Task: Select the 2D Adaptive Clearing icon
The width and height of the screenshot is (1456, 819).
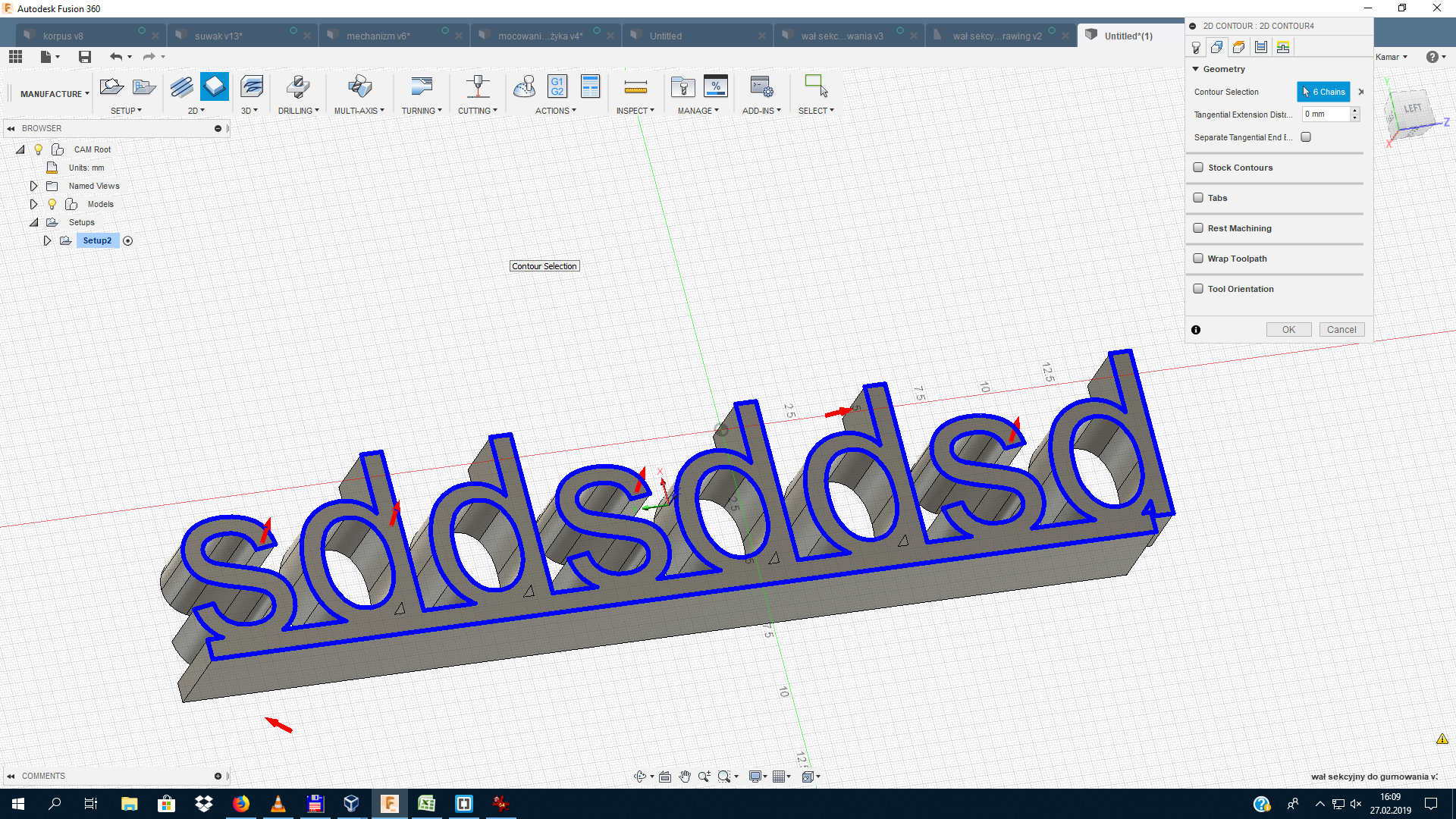Action: pos(181,86)
